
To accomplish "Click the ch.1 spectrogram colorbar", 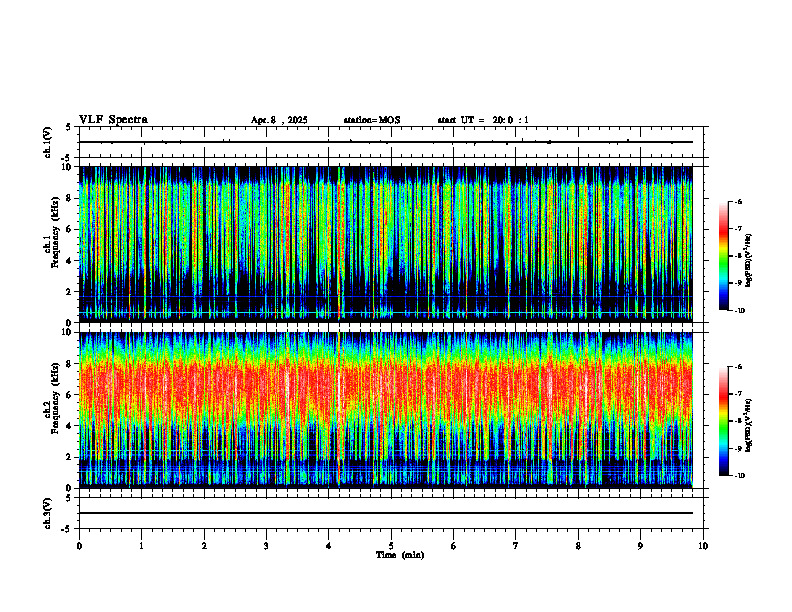I will coord(723,256).
